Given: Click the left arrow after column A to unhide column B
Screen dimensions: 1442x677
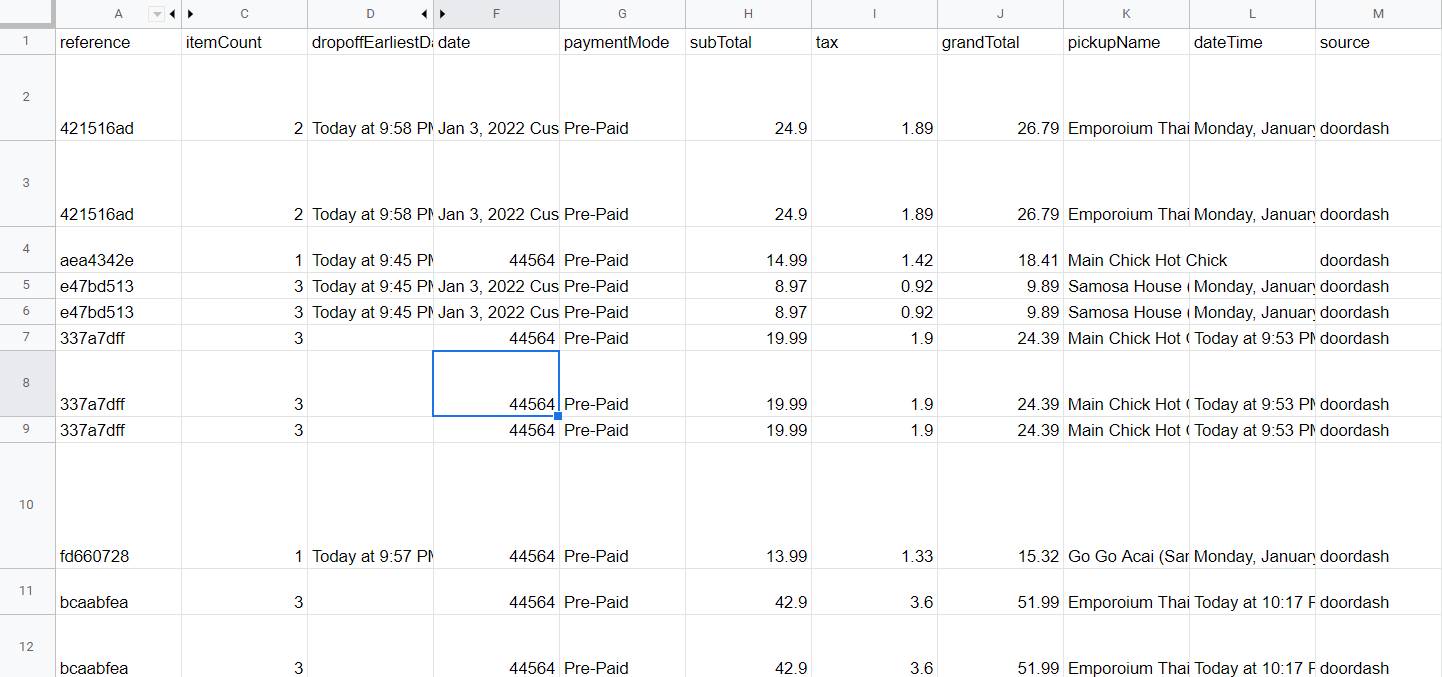Looking at the screenshot, I should 171,14.
